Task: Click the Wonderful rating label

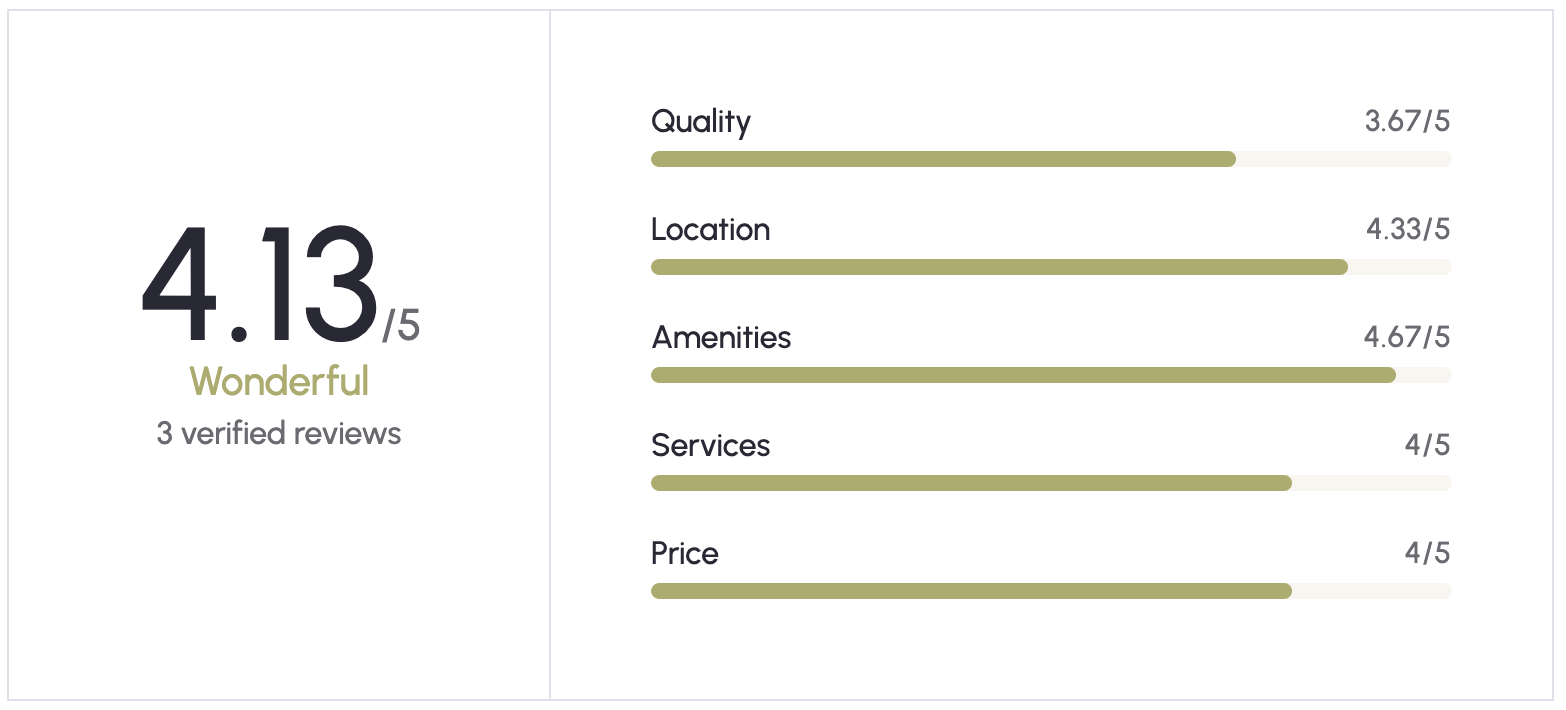Action: point(279,381)
